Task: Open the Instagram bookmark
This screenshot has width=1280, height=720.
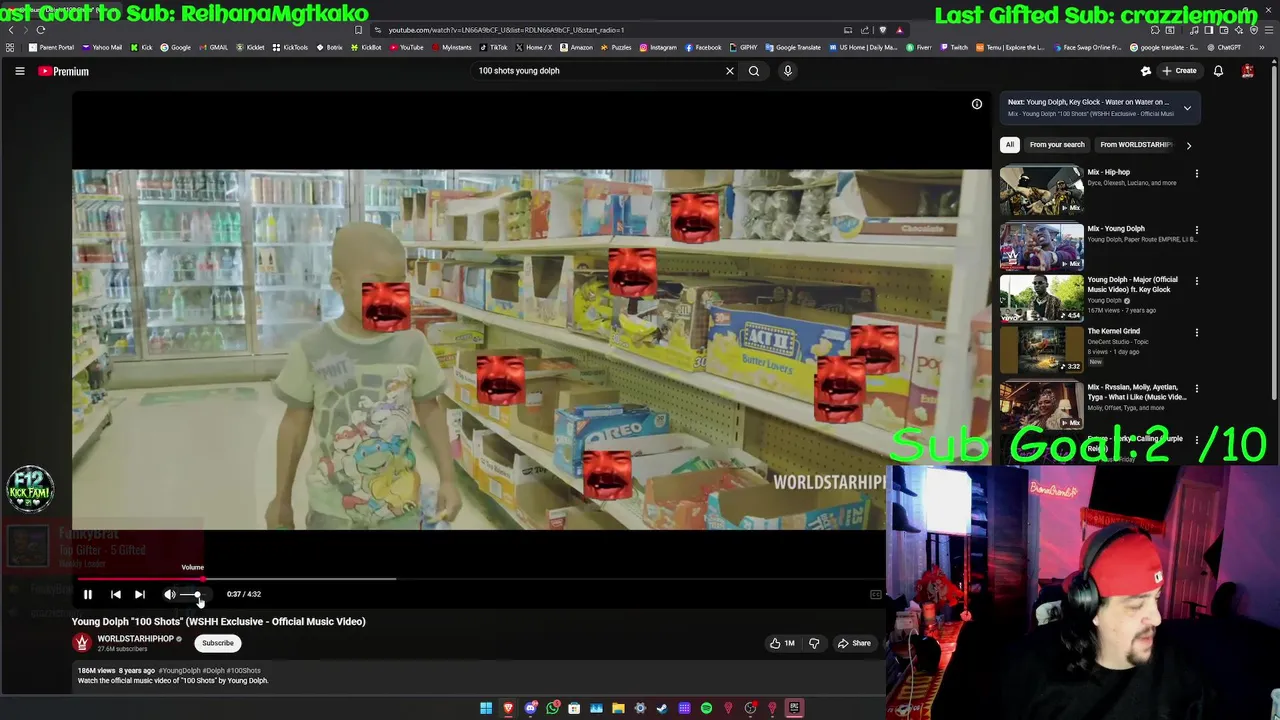Action: tap(658, 47)
